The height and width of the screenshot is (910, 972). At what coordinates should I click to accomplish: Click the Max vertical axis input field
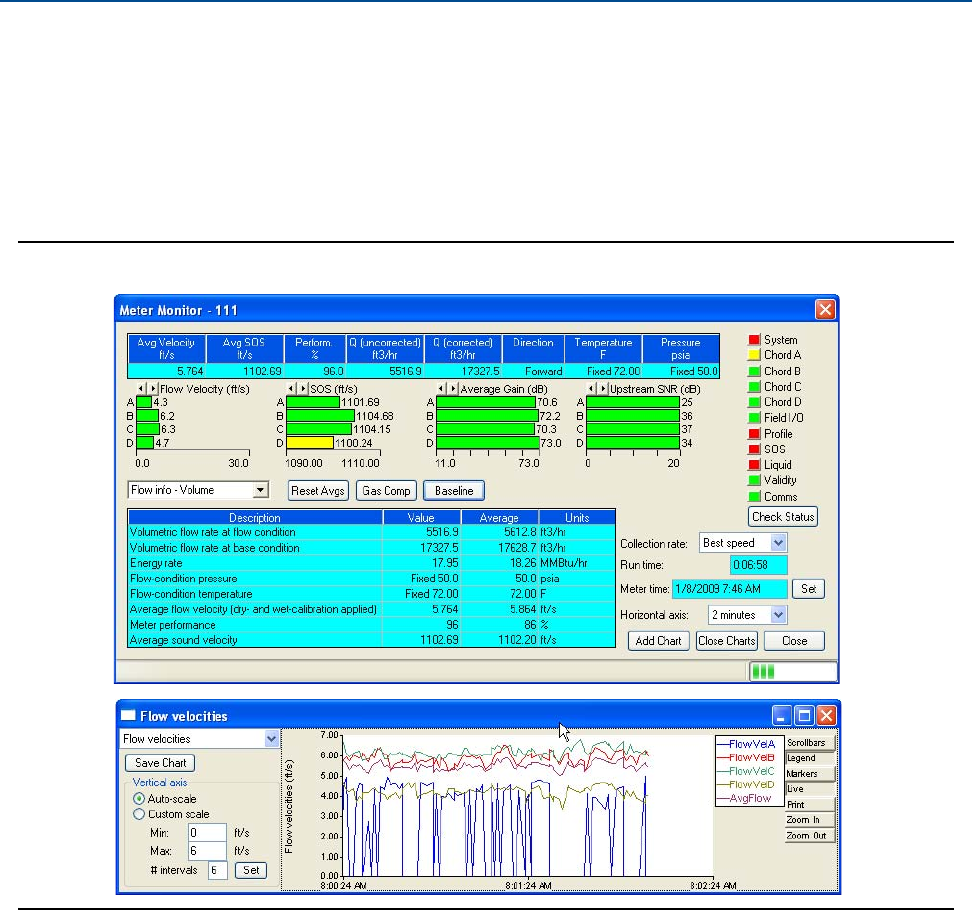(x=207, y=851)
